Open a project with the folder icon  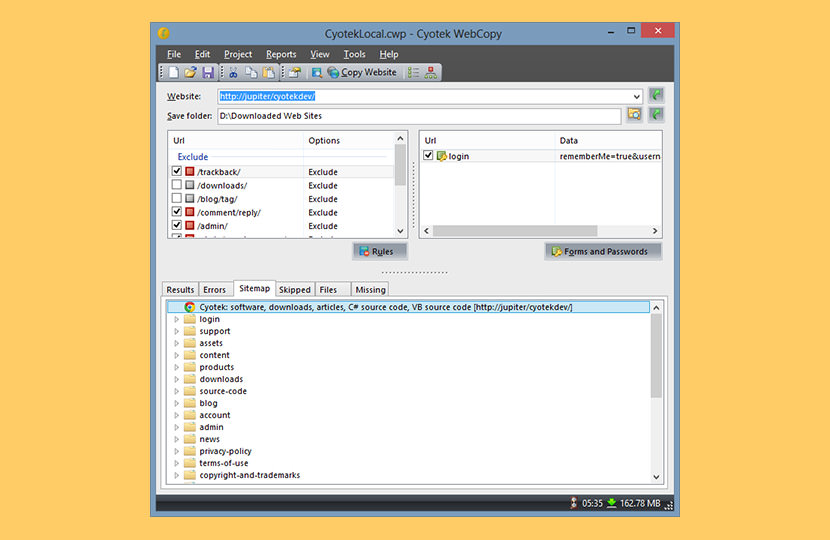[191, 73]
